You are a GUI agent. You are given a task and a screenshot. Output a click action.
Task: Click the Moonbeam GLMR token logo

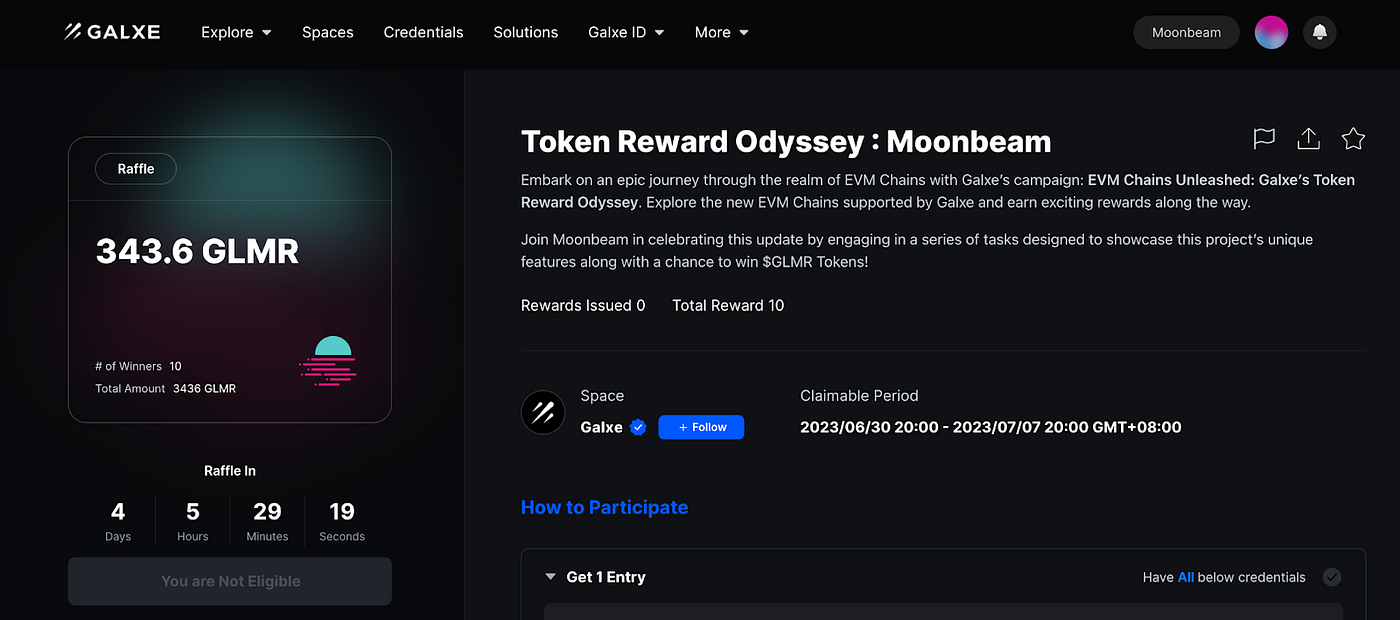[x=328, y=361]
